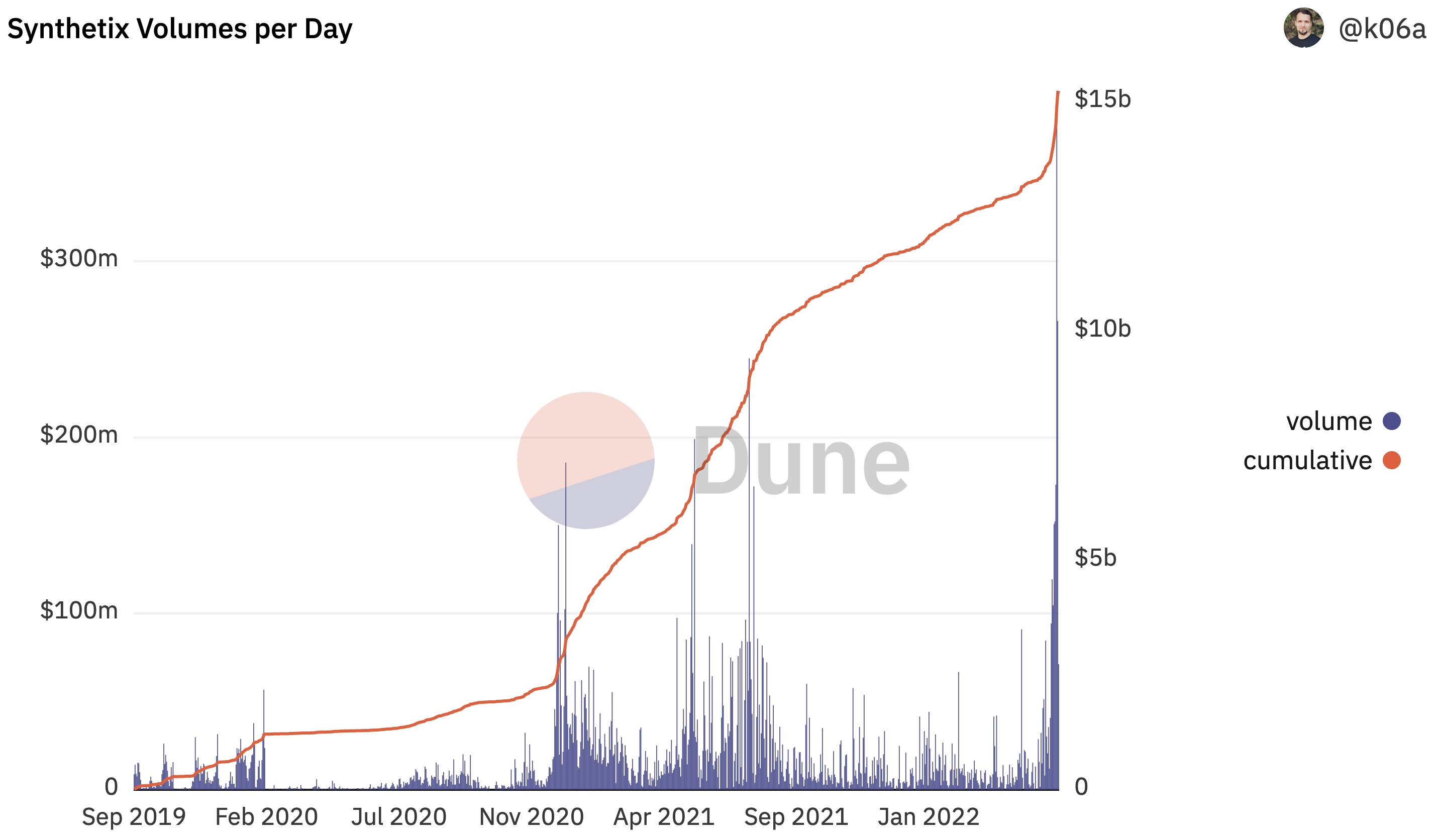Select the Apr 2021 axis label
The height and width of the screenshot is (840, 1437).
664,816
